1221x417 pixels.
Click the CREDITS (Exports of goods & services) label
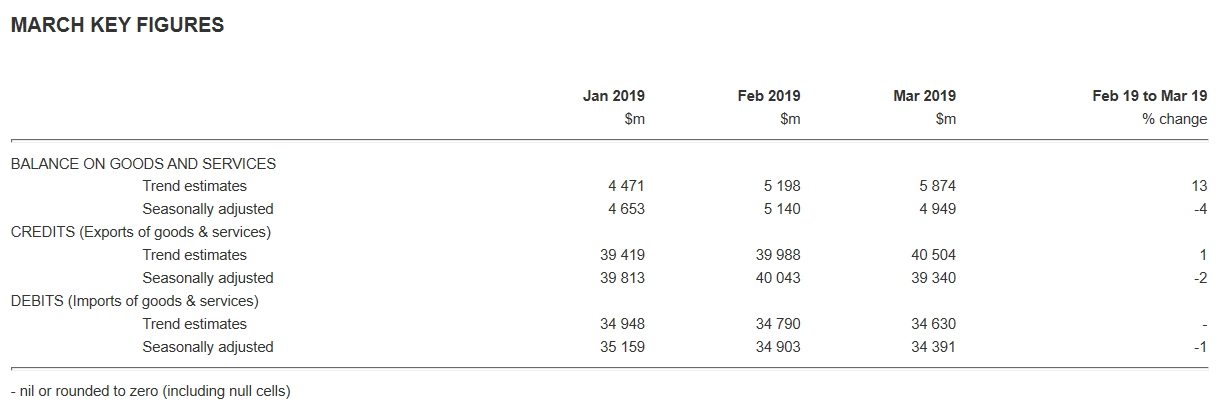click(141, 232)
